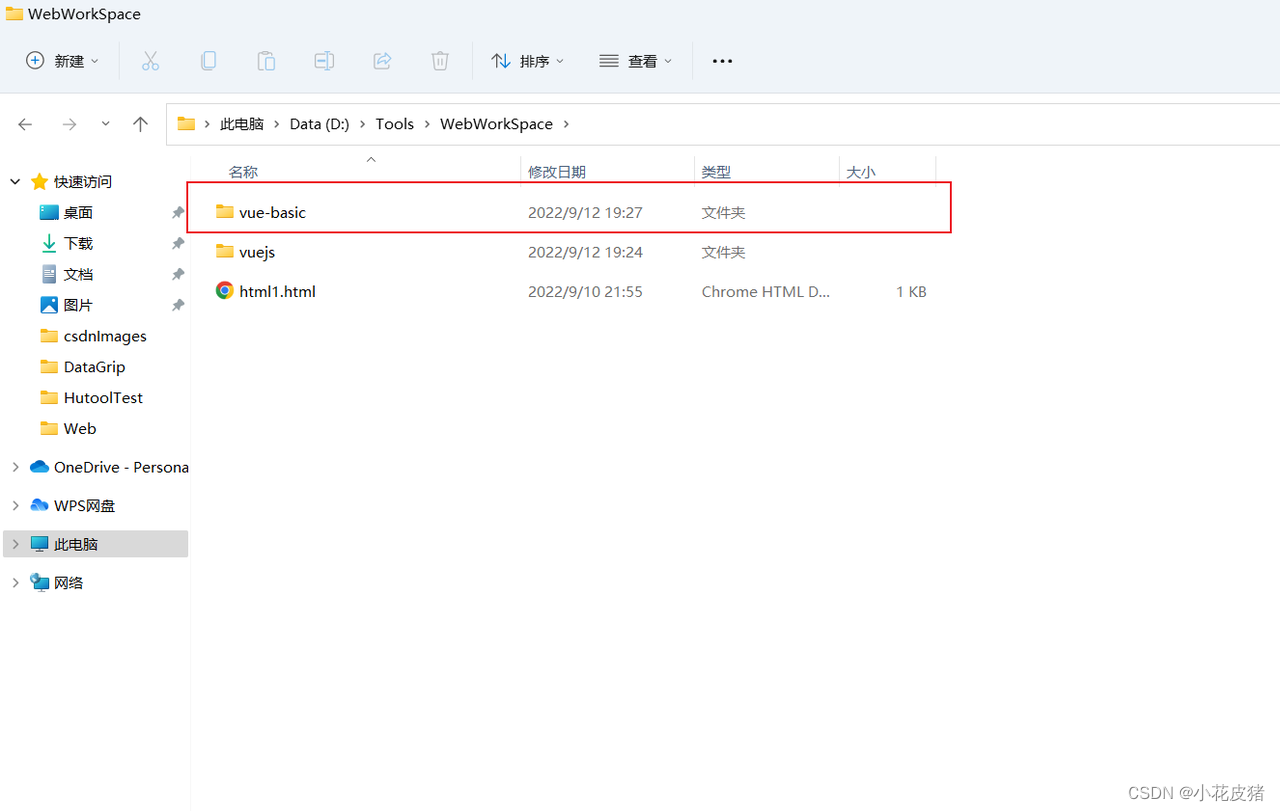
Task: Go forward with the right arrow
Action: pyautogui.click(x=69, y=124)
